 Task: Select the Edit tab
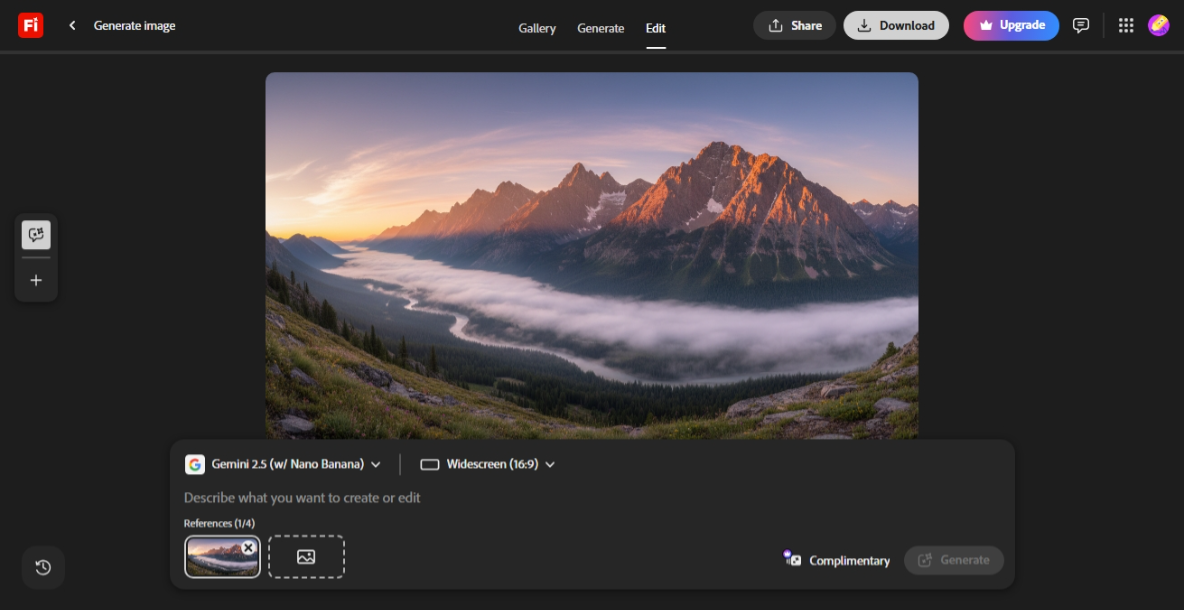[655, 28]
